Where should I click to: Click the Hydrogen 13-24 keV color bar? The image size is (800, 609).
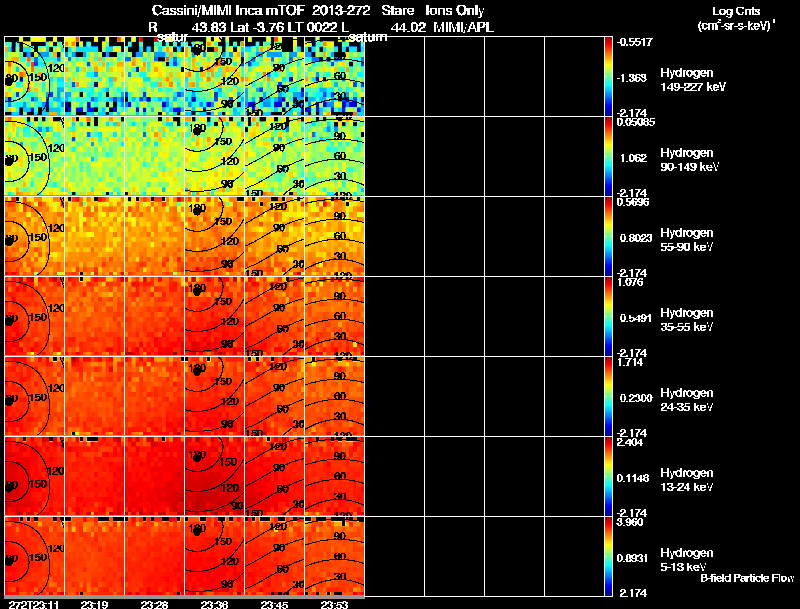click(608, 477)
